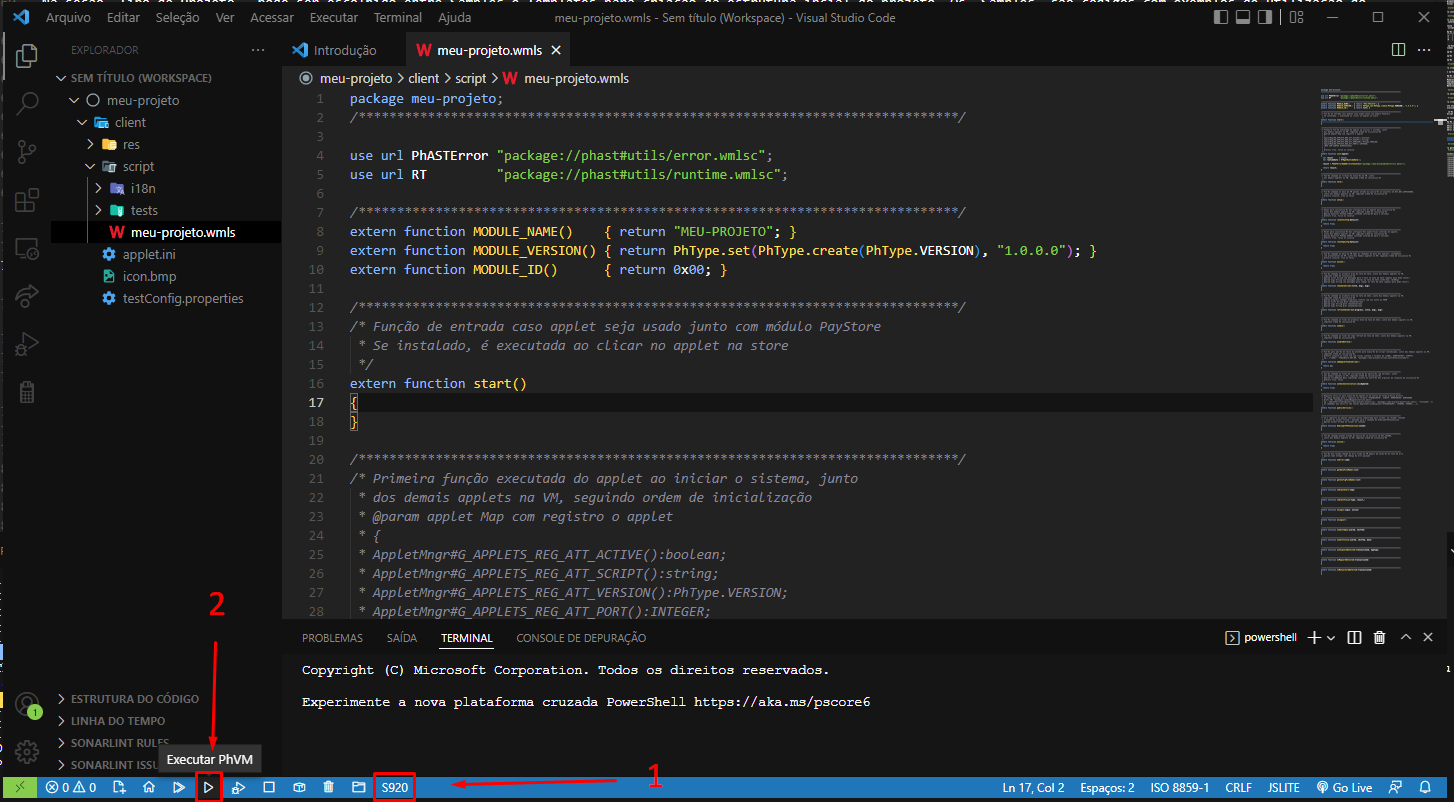
Task: Open the notifications bell in status bar
Action: tap(1427, 787)
